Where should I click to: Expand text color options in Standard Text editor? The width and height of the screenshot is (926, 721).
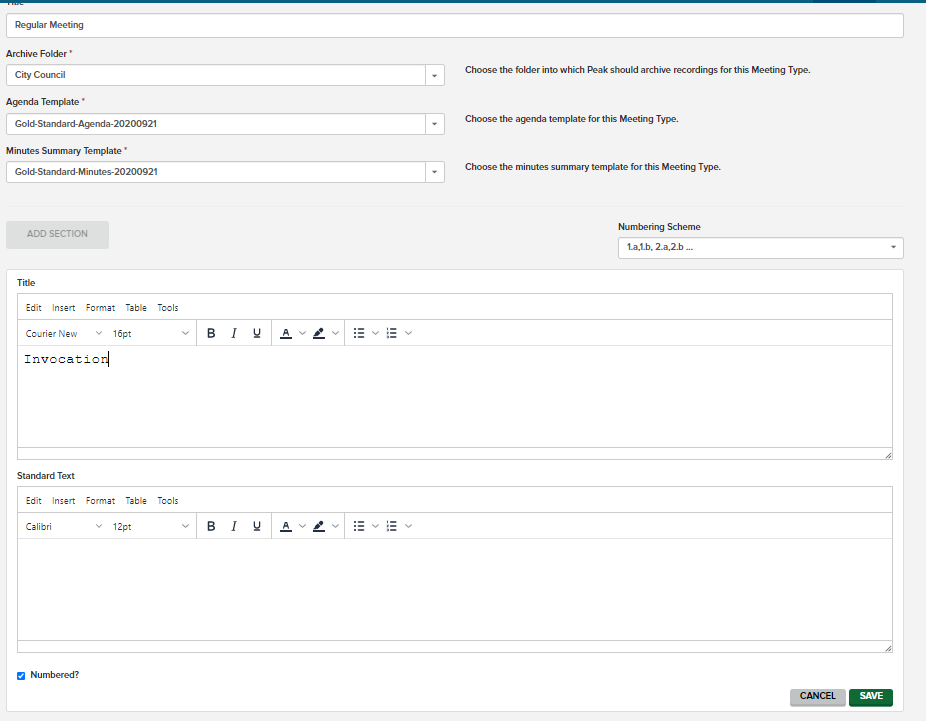pyautogui.click(x=302, y=526)
